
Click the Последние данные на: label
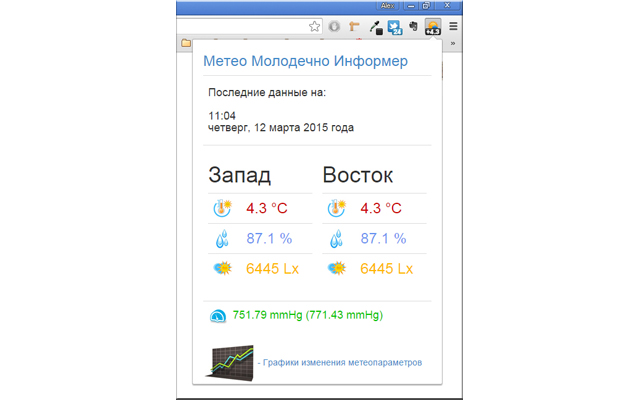pos(267,93)
